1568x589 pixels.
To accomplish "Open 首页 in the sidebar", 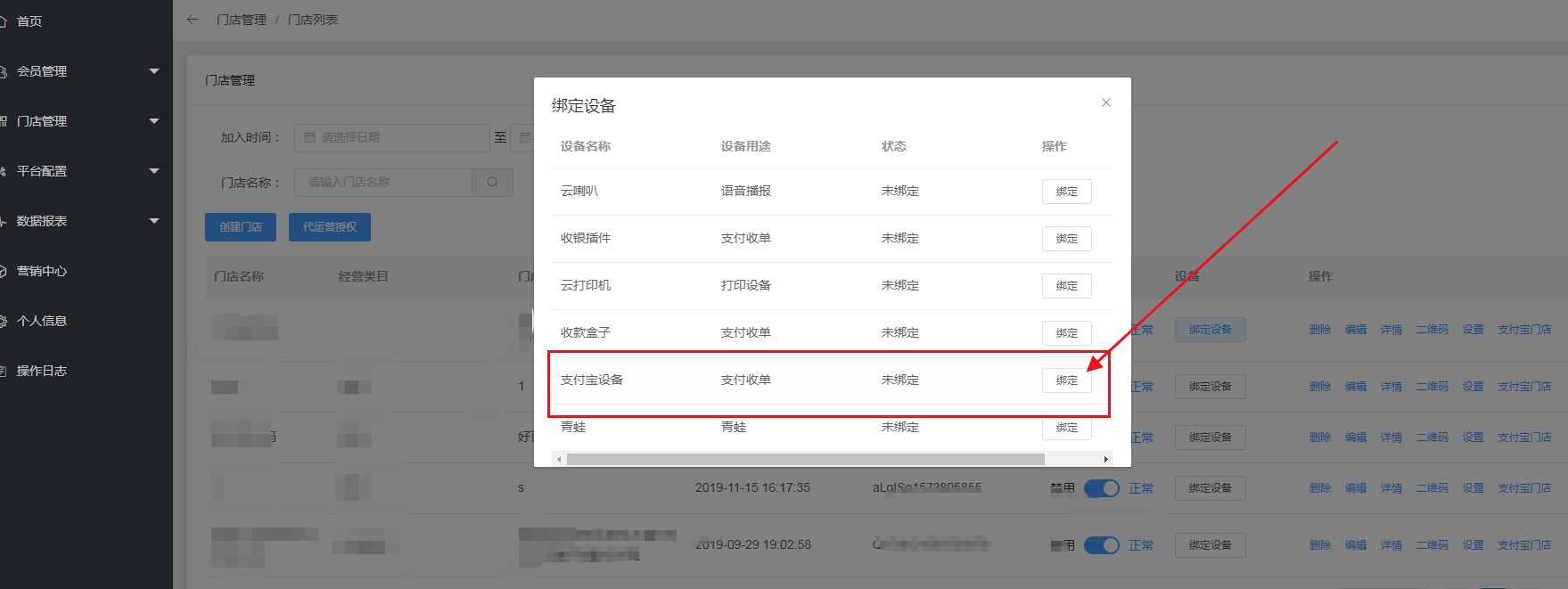I will (29, 21).
